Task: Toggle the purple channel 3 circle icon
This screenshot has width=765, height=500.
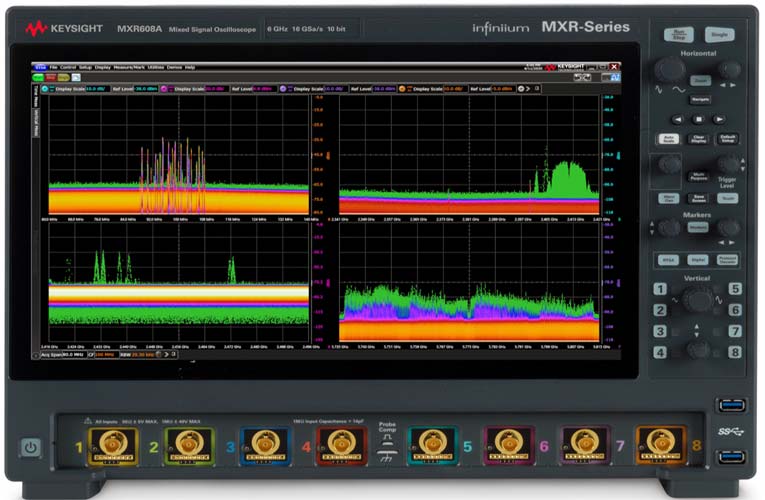Action: coord(283,89)
